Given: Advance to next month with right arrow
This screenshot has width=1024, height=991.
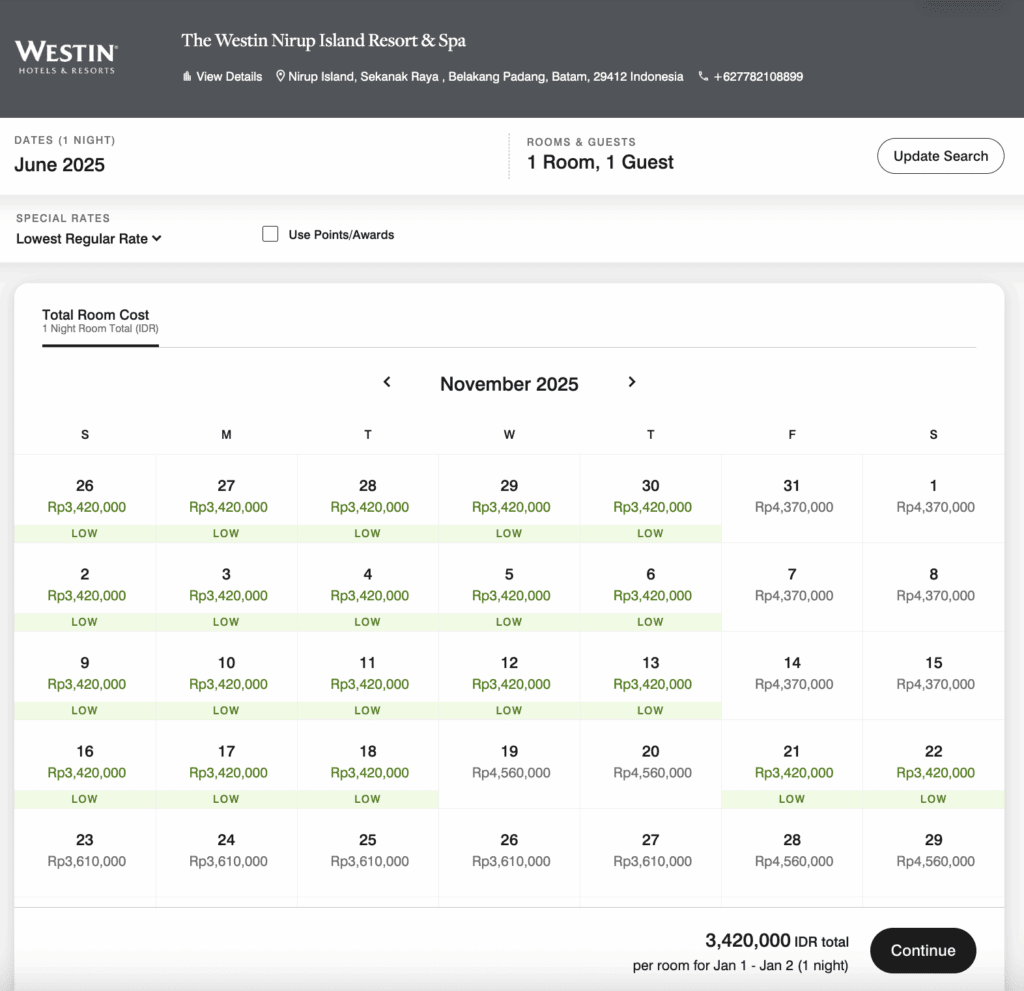Looking at the screenshot, I should tap(631, 382).
